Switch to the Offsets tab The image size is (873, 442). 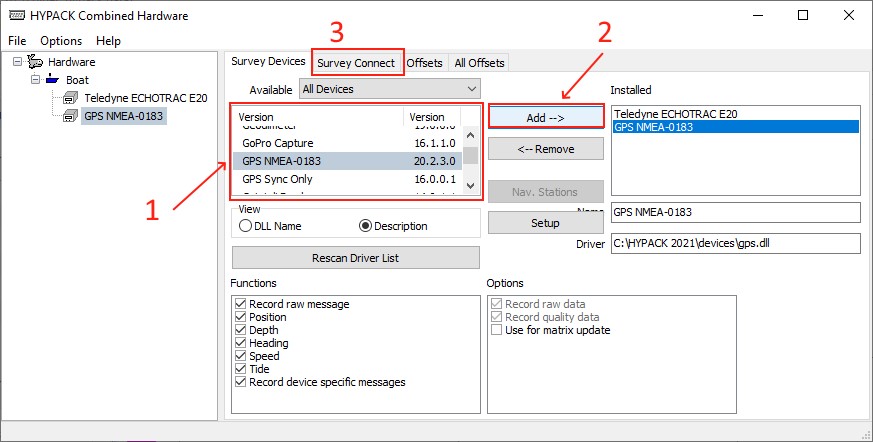pos(424,63)
